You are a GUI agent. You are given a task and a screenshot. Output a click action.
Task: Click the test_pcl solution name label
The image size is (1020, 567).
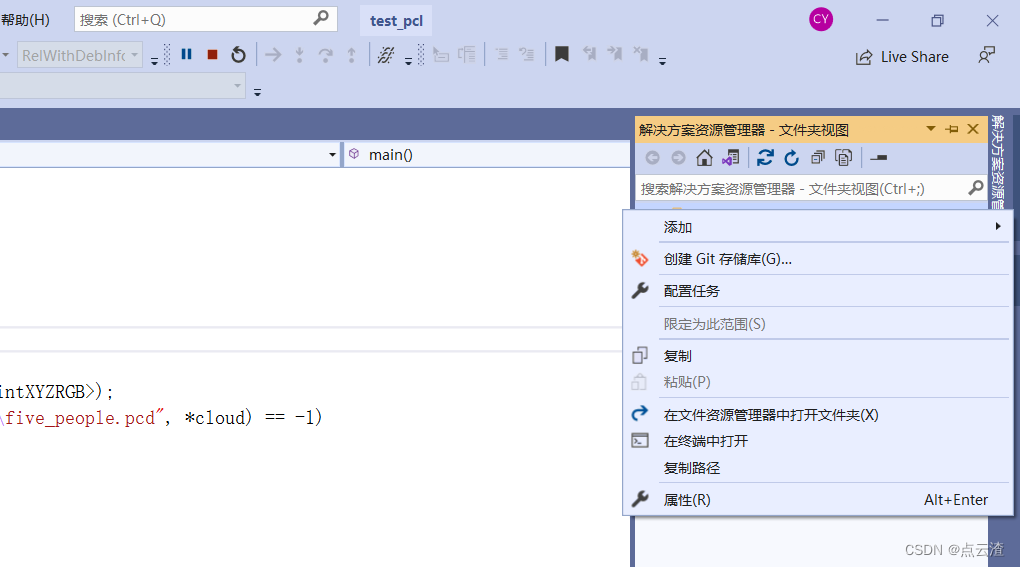[x=396, y=21]
